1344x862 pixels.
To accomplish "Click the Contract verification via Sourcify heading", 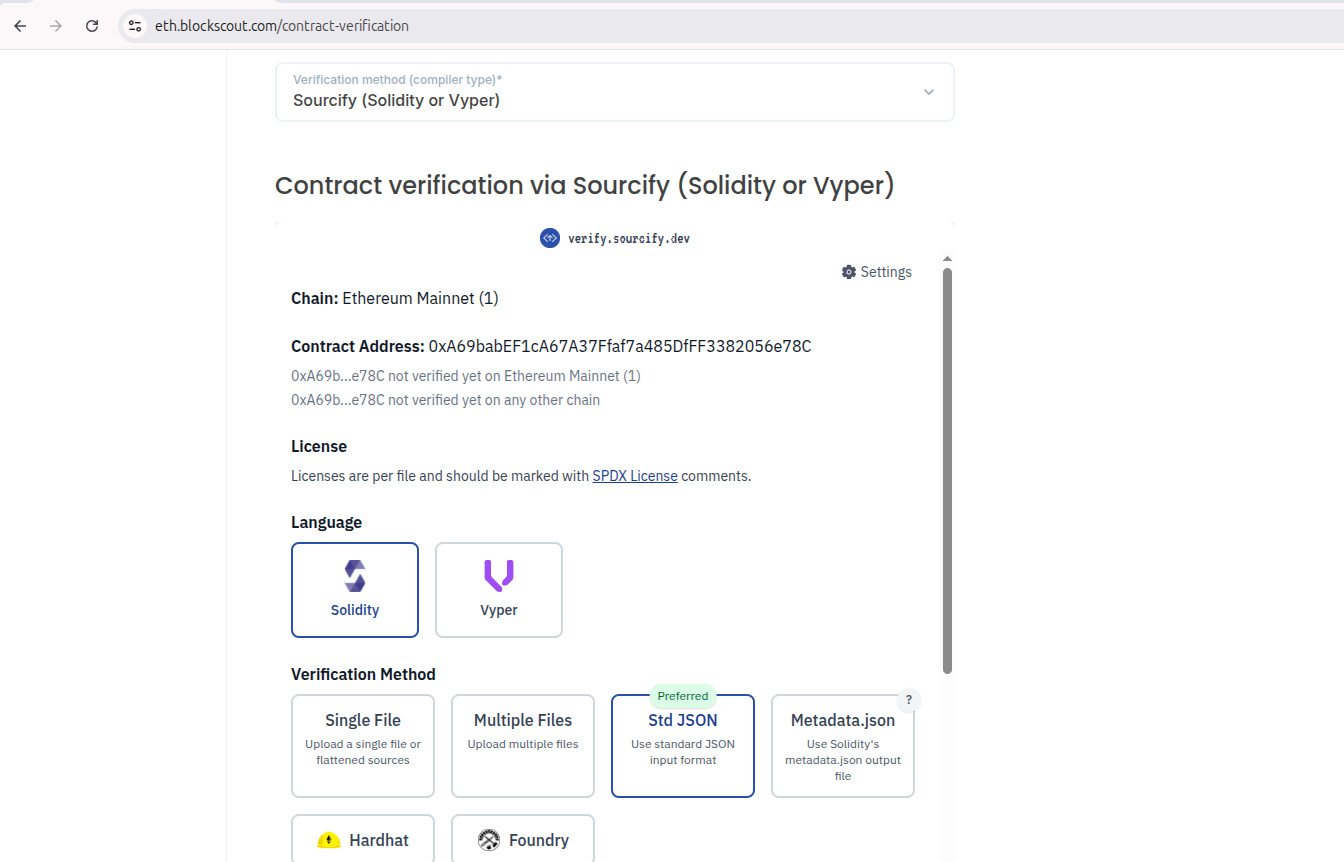I will coord(585,186).
